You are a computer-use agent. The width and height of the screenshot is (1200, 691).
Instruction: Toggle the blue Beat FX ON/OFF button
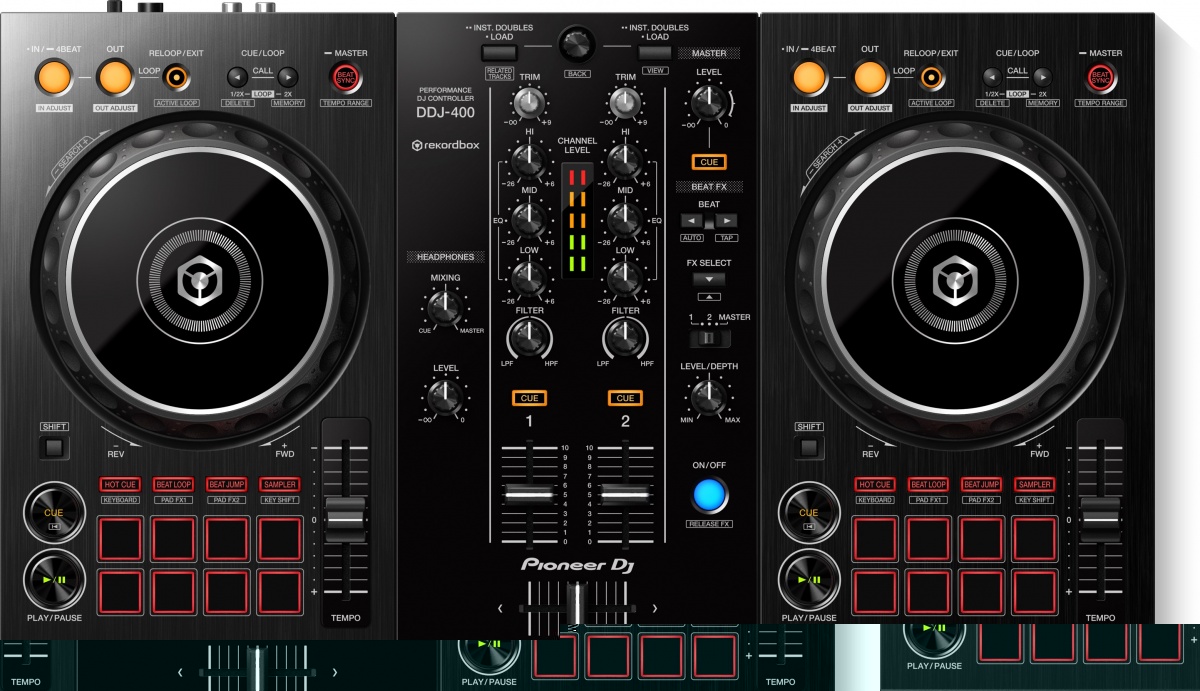(708, 495)
